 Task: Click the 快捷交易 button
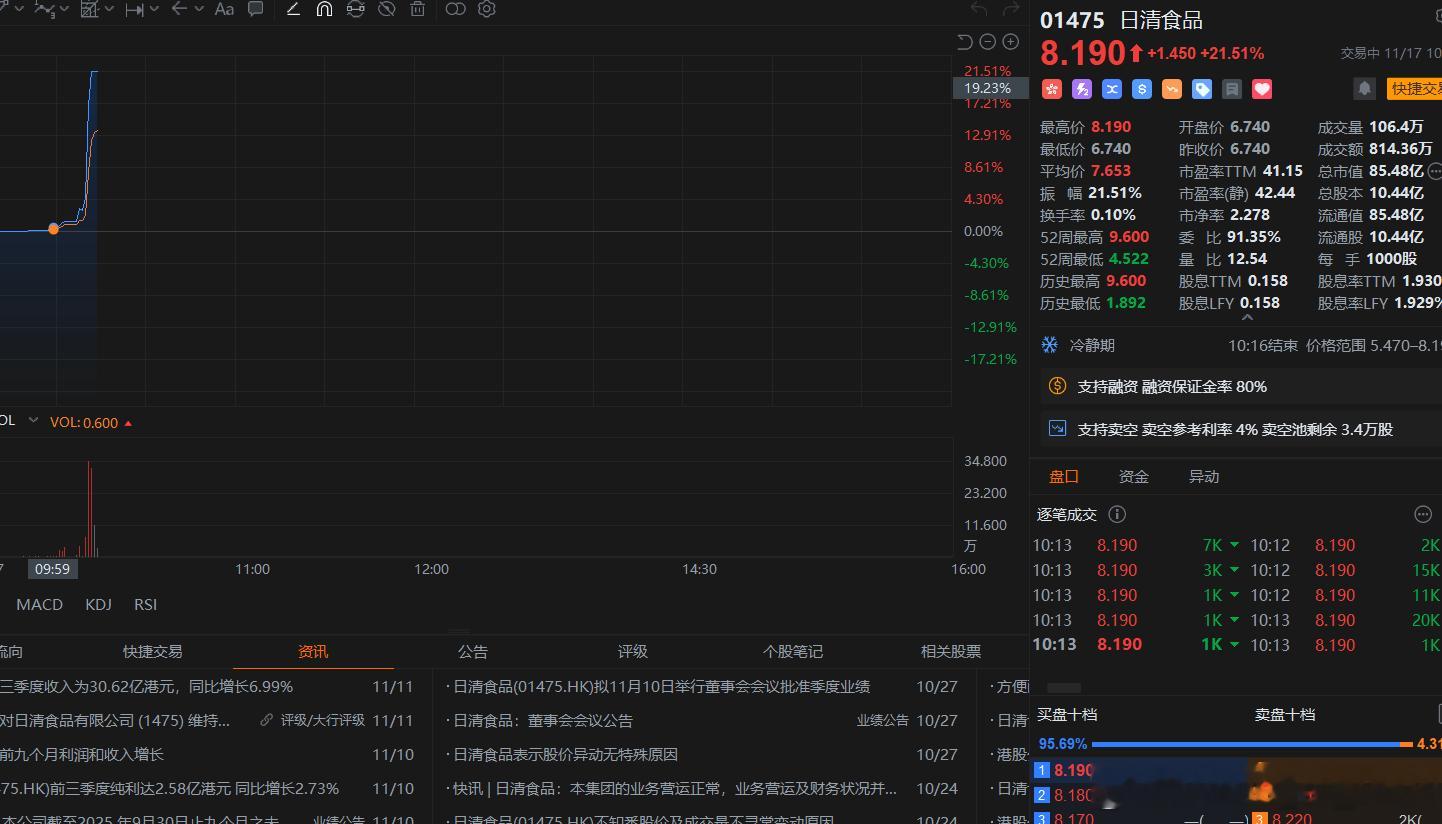point(1416,88)
